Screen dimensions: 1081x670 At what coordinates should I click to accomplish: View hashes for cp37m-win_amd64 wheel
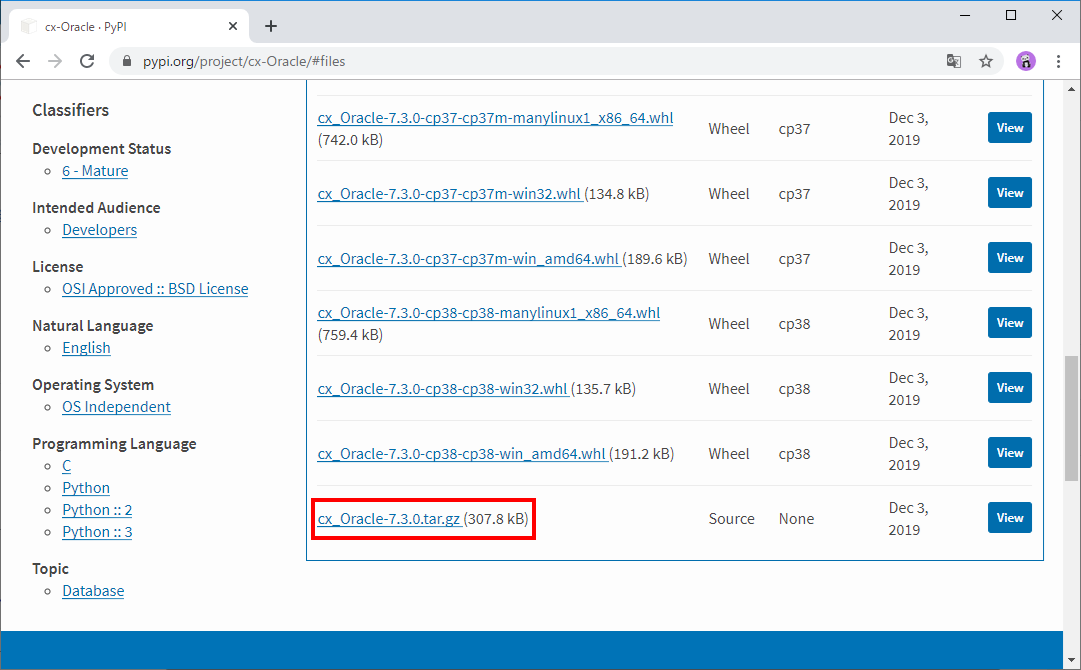(x=1009, y=258)
